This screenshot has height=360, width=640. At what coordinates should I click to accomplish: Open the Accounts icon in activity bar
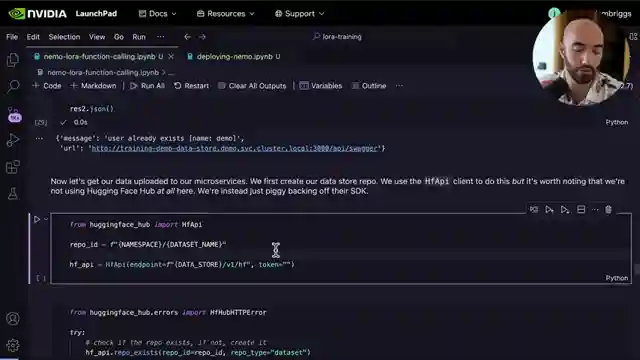[x=13, y=318]
